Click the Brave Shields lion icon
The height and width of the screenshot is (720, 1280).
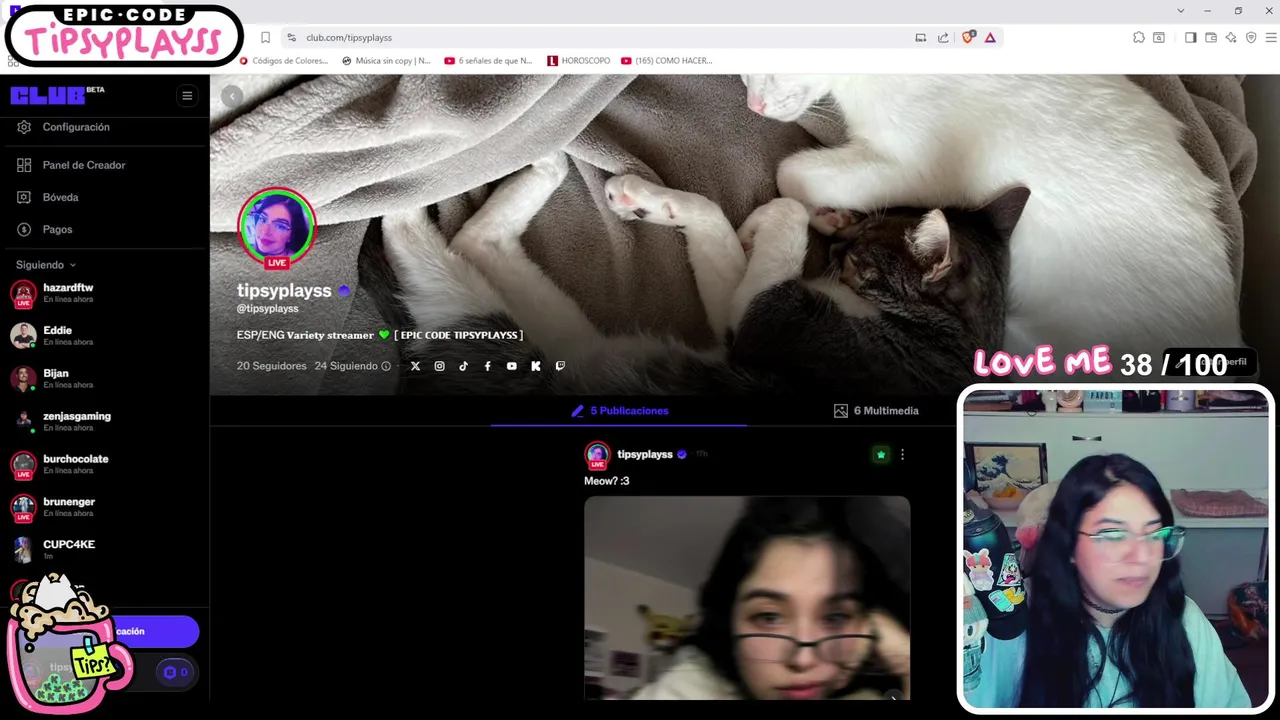(x=967, y=37)
